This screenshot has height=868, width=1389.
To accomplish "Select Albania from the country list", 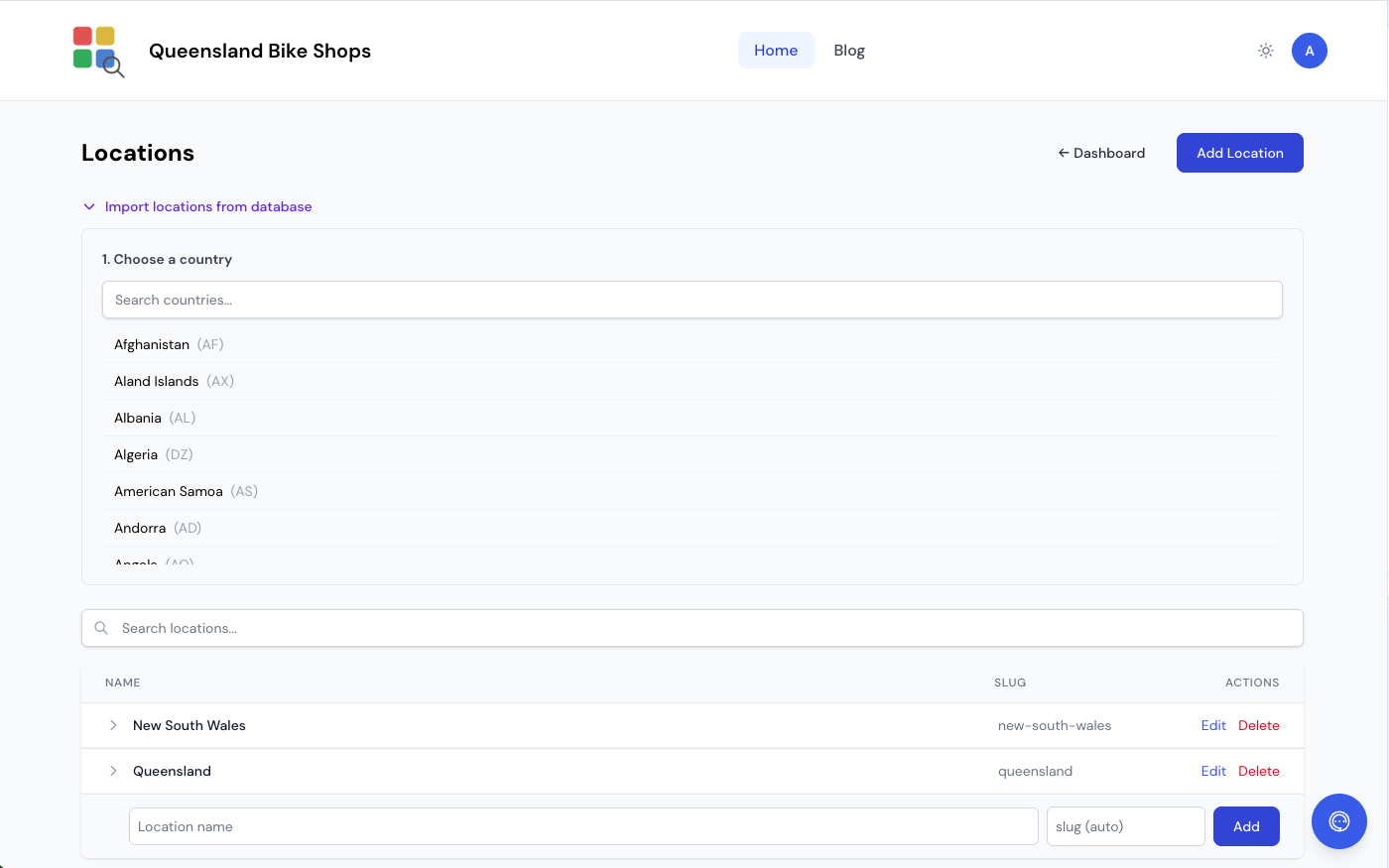I will pyautogui.click(x=138, y=418).
